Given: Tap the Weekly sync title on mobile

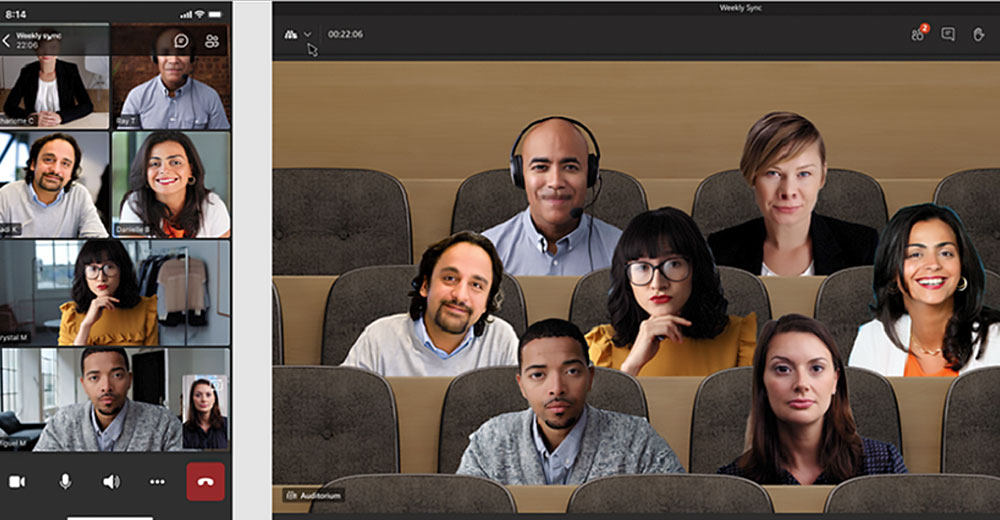Looking at the screenshot, I should (38, 36).
